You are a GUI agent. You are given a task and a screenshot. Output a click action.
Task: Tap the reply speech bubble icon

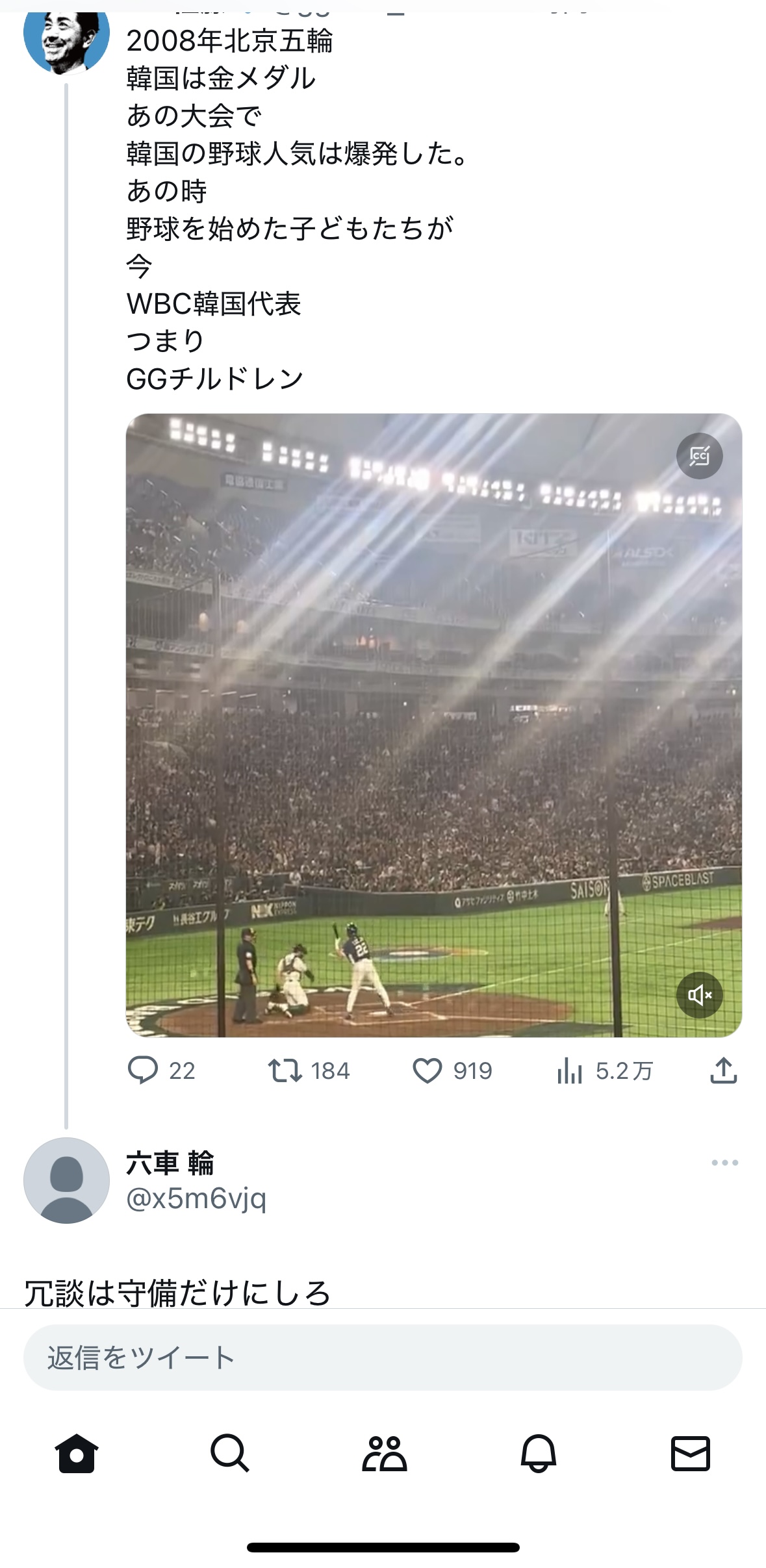coord(143,1070)
